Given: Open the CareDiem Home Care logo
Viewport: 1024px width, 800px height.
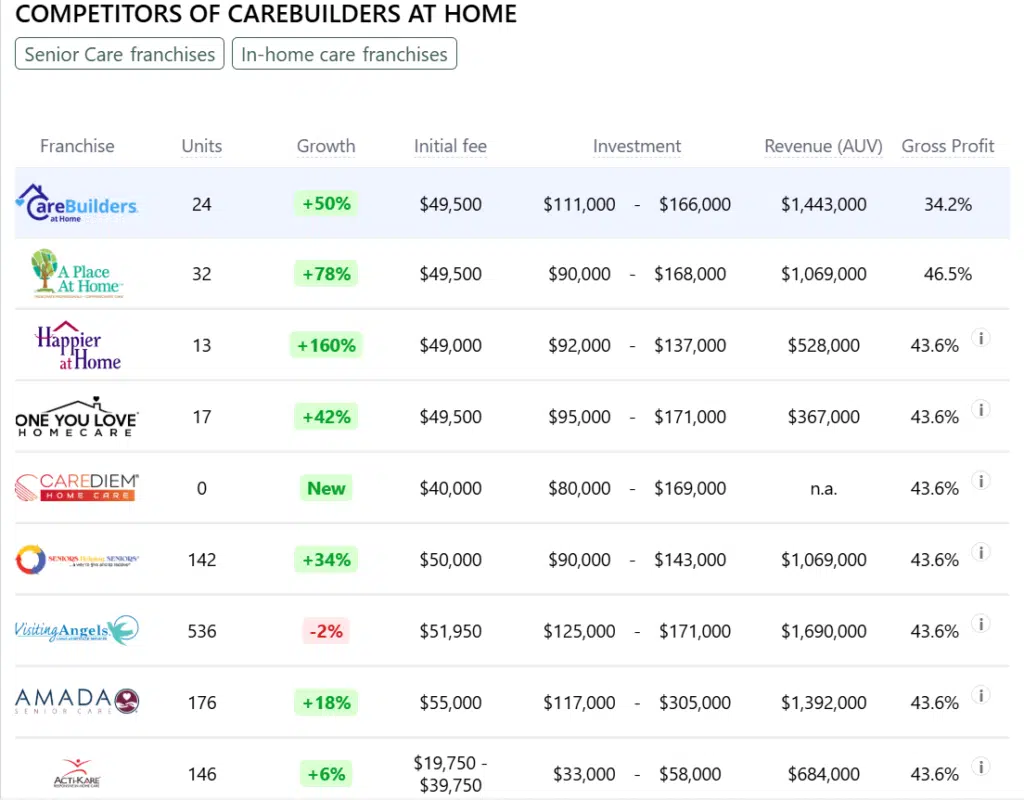Looking at the screenshot, I should 77,488.
